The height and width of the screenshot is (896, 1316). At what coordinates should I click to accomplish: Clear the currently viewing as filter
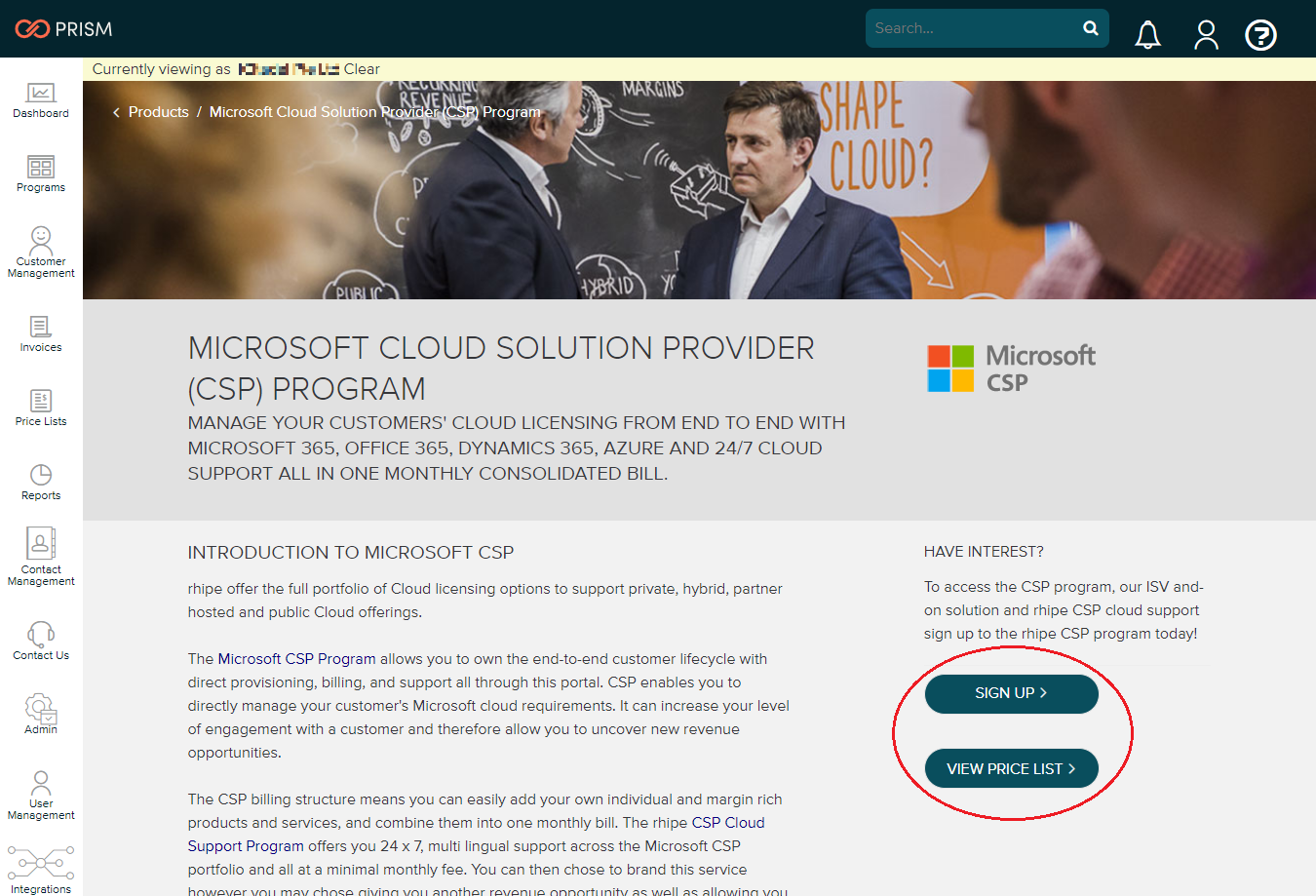362,69
